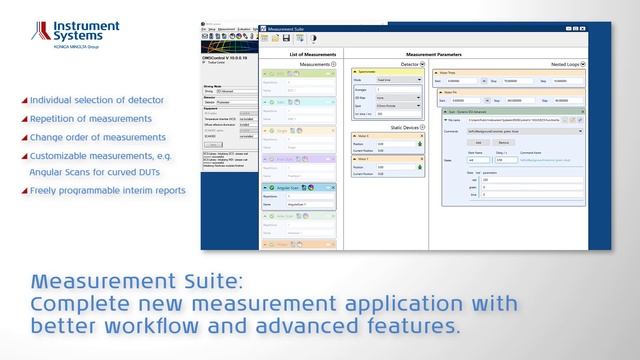The image size is (640, 360).
Task: Open the Setup menu in the background window
Action: pos(212,29)
